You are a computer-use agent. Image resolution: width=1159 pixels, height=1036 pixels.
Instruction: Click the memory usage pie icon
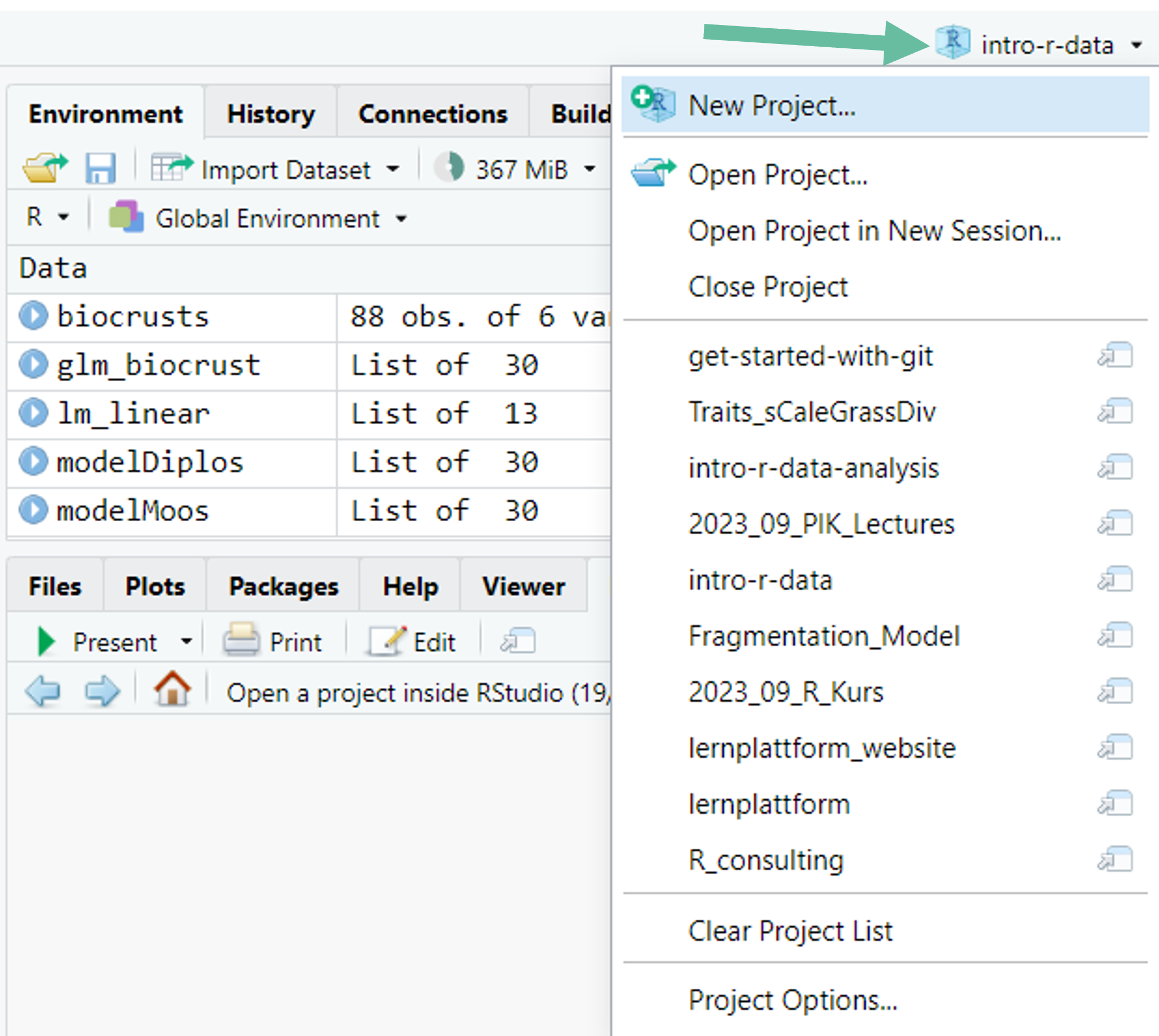[x=449, y=168]
